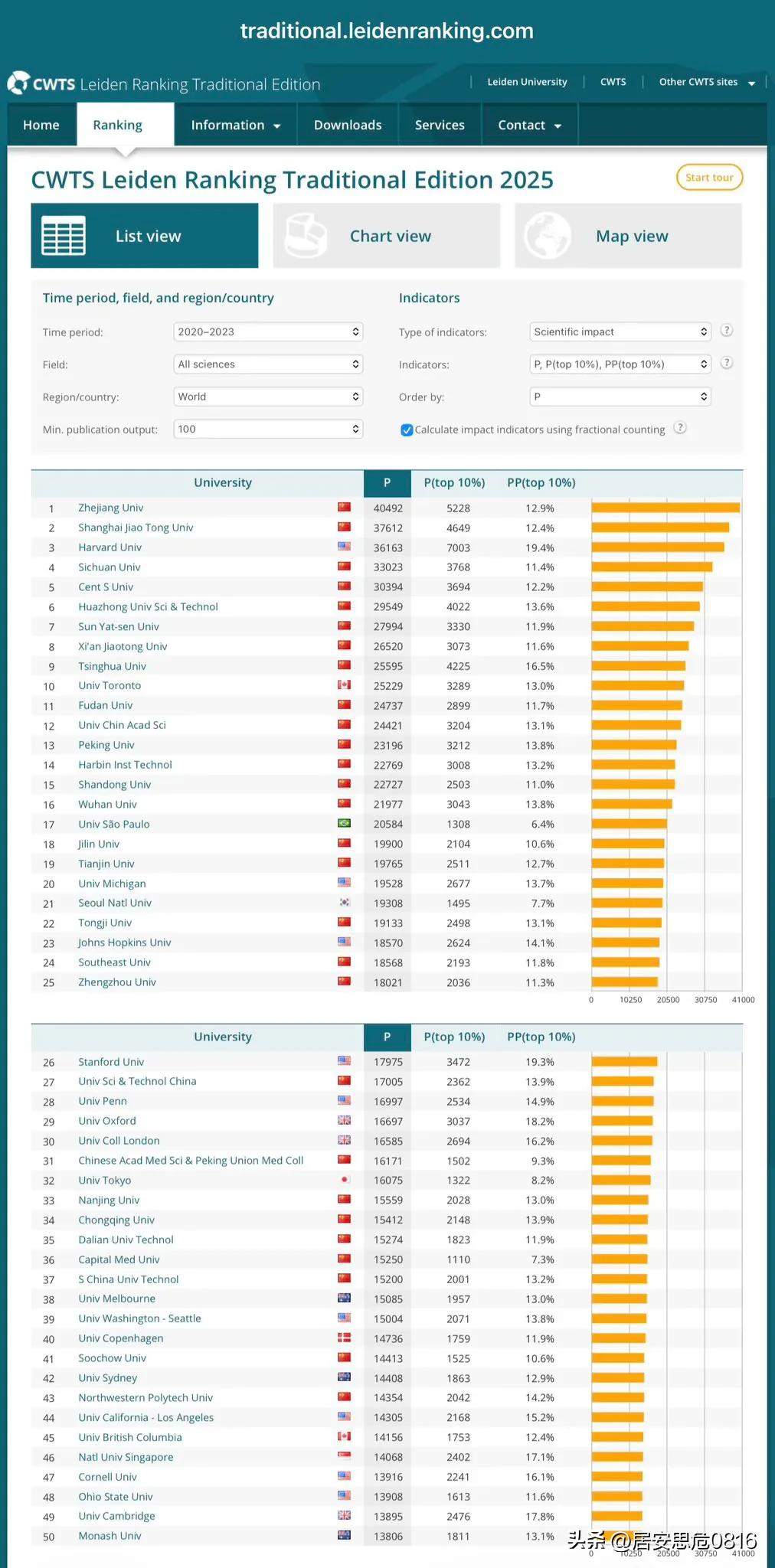Click Korea flag on Seoul Natl Univ row
The height and width of the screenshot is (1568, 775).
[345, 903]
